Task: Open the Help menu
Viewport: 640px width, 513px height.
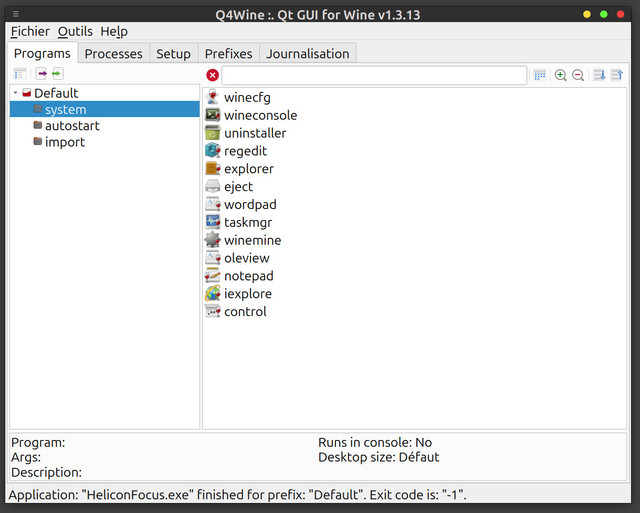Action: pos(114,31)
